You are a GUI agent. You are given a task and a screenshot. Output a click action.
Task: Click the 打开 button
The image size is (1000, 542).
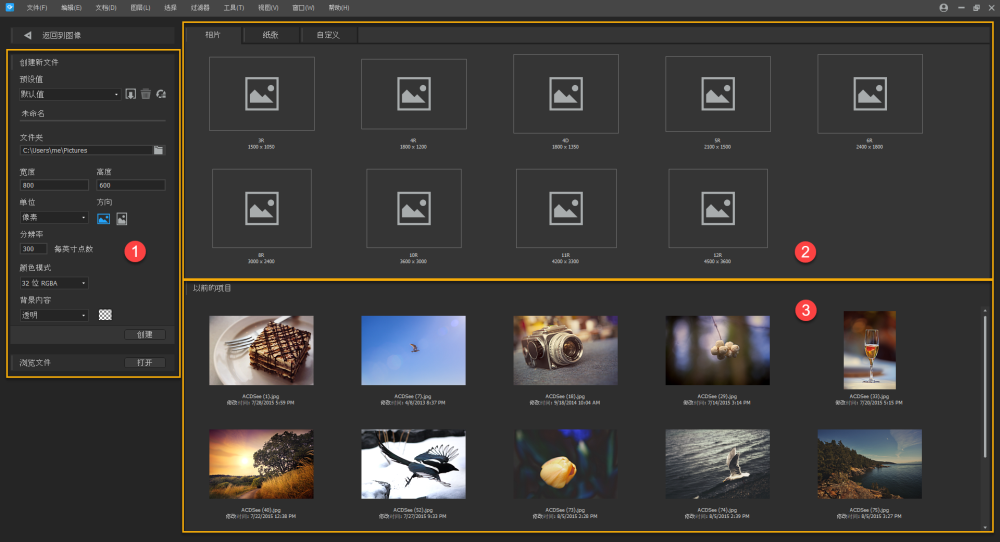[x=144, y=362]
